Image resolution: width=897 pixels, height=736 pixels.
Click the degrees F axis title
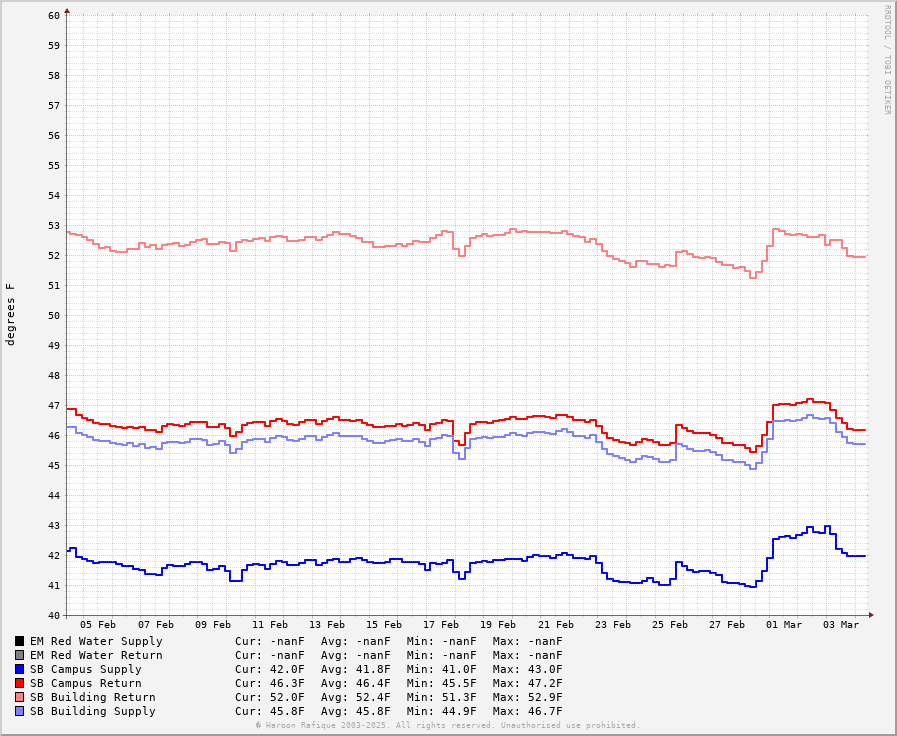11,314
